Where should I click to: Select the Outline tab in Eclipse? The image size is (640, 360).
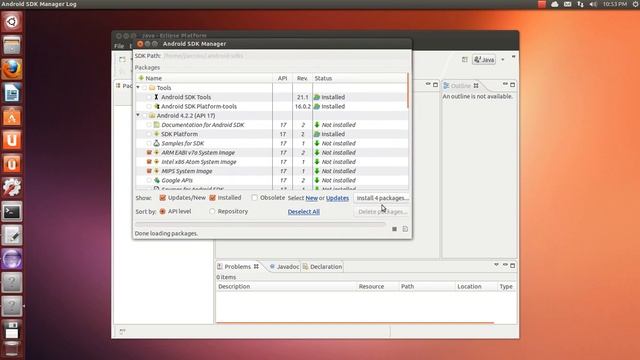tap(461, 86)
